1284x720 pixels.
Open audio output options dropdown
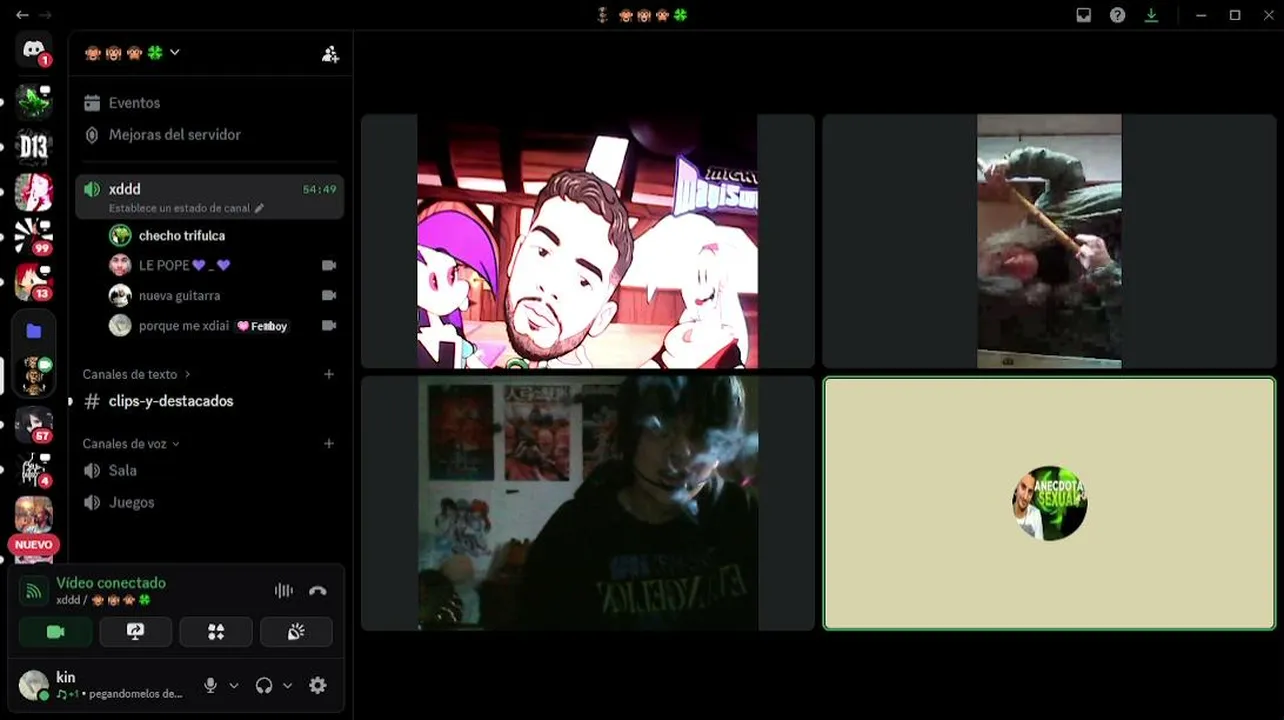288,686
